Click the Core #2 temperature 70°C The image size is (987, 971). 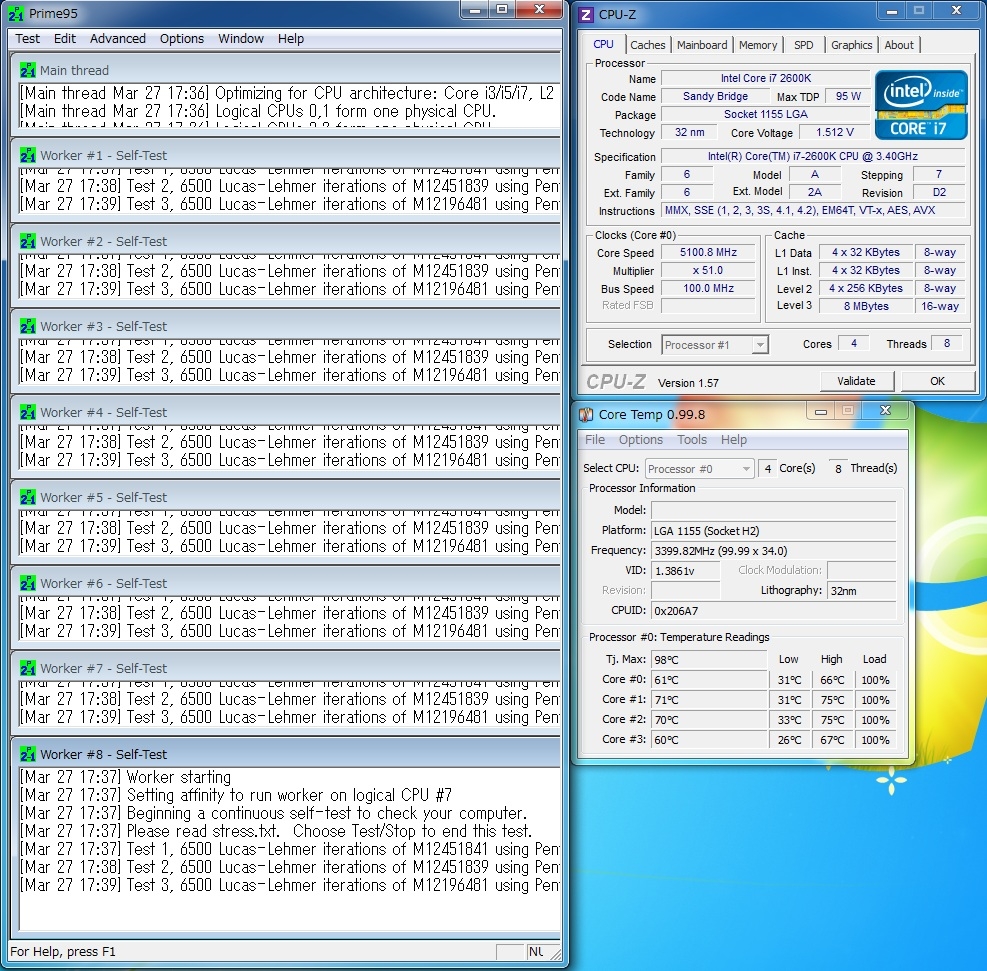click(x=709, y=720)
